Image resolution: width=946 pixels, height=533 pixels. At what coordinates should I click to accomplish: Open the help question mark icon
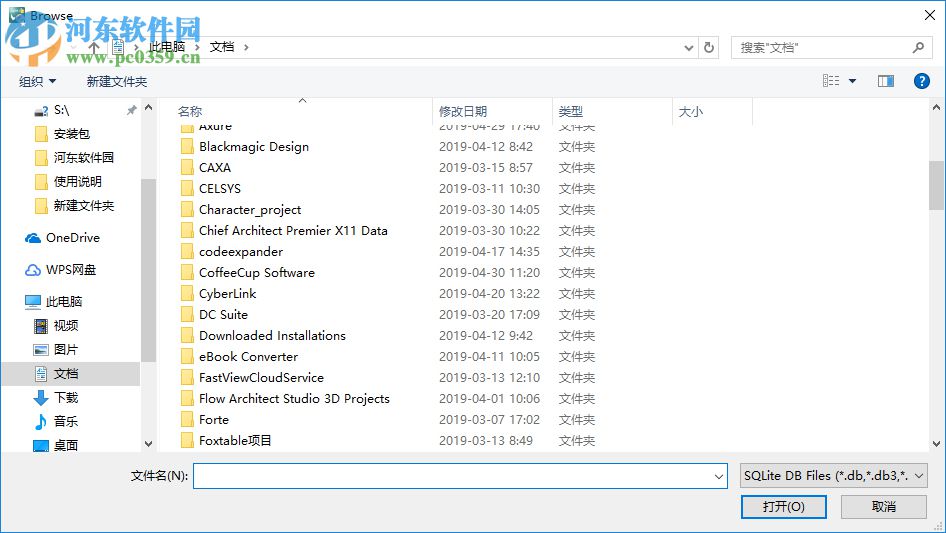921,81
